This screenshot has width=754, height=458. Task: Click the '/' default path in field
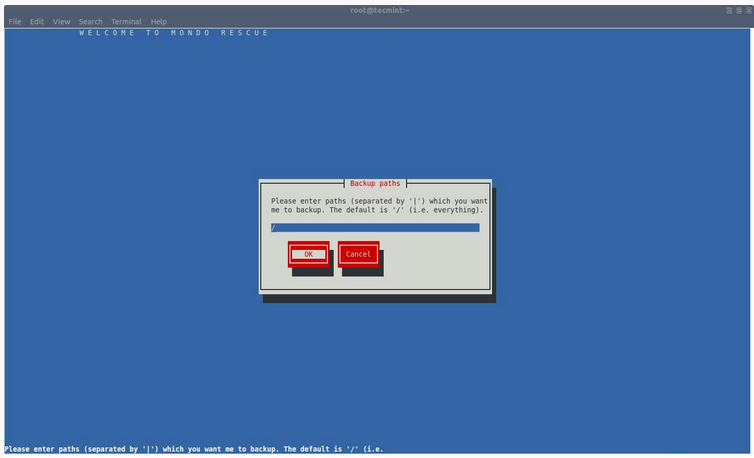coord(273,228)
